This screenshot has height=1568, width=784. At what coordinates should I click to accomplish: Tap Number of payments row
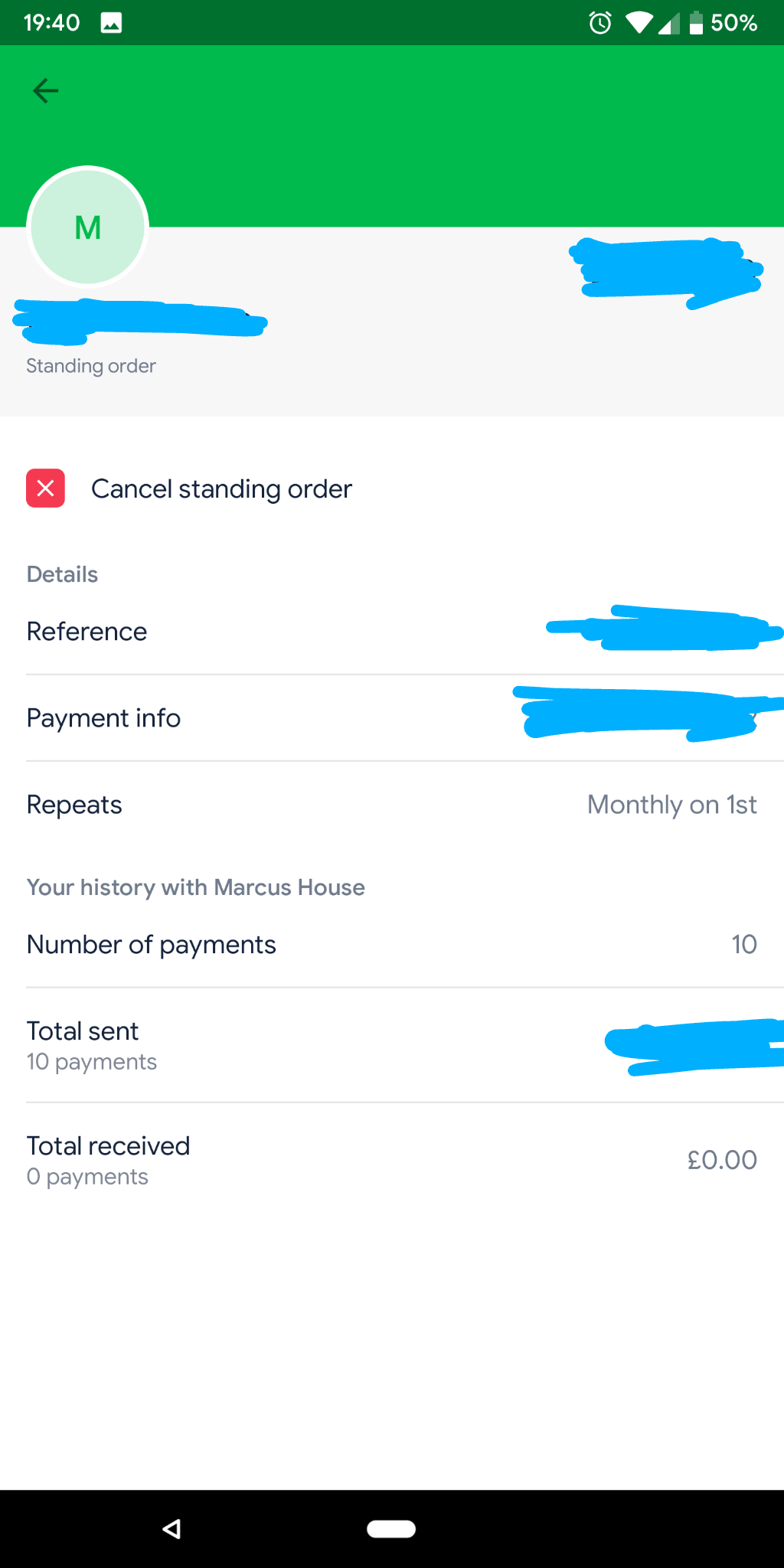(x=392, y=944)
